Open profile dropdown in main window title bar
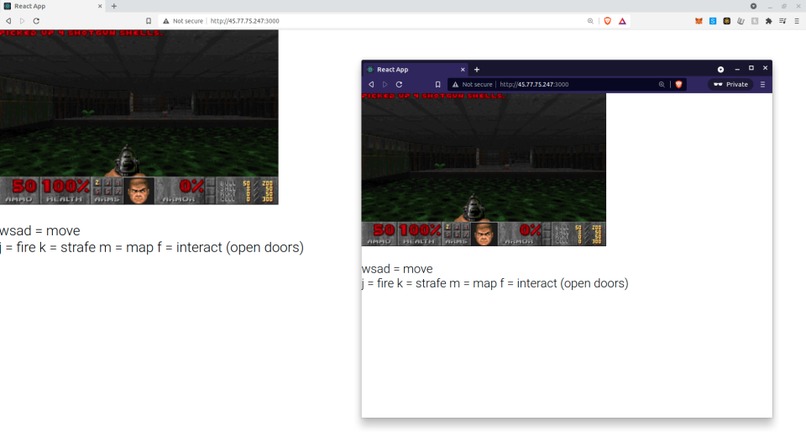This screenshot has height=437, width=806. (x=753, y=6)
